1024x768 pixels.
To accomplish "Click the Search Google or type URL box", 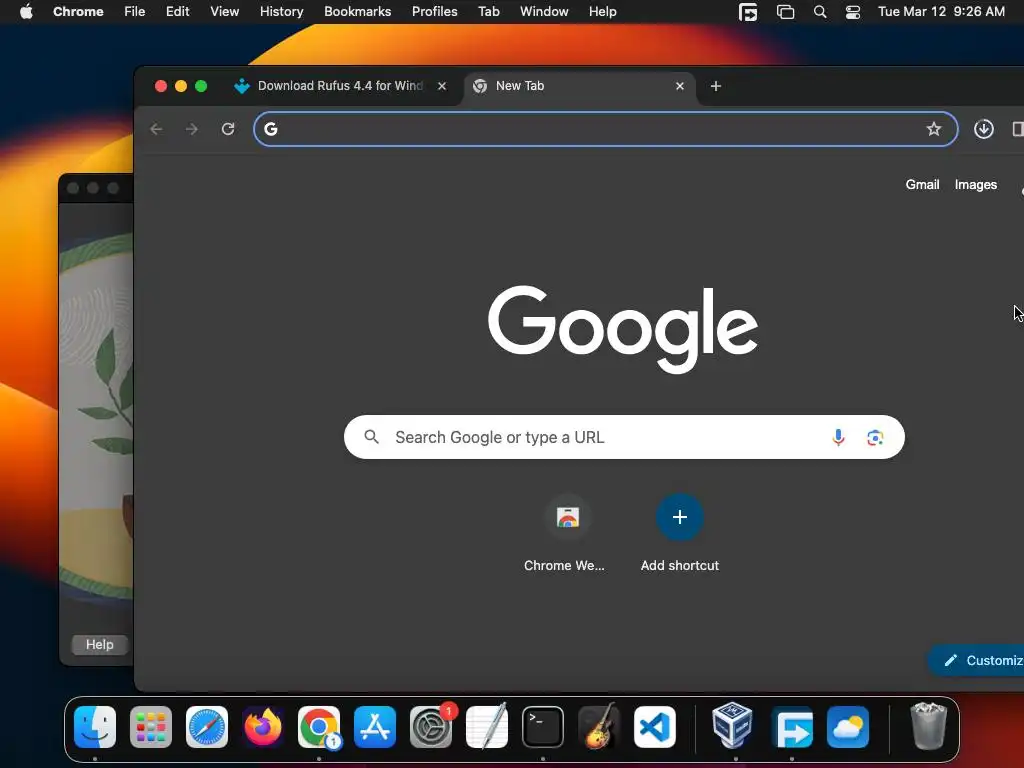I will [x=624, y=437].
